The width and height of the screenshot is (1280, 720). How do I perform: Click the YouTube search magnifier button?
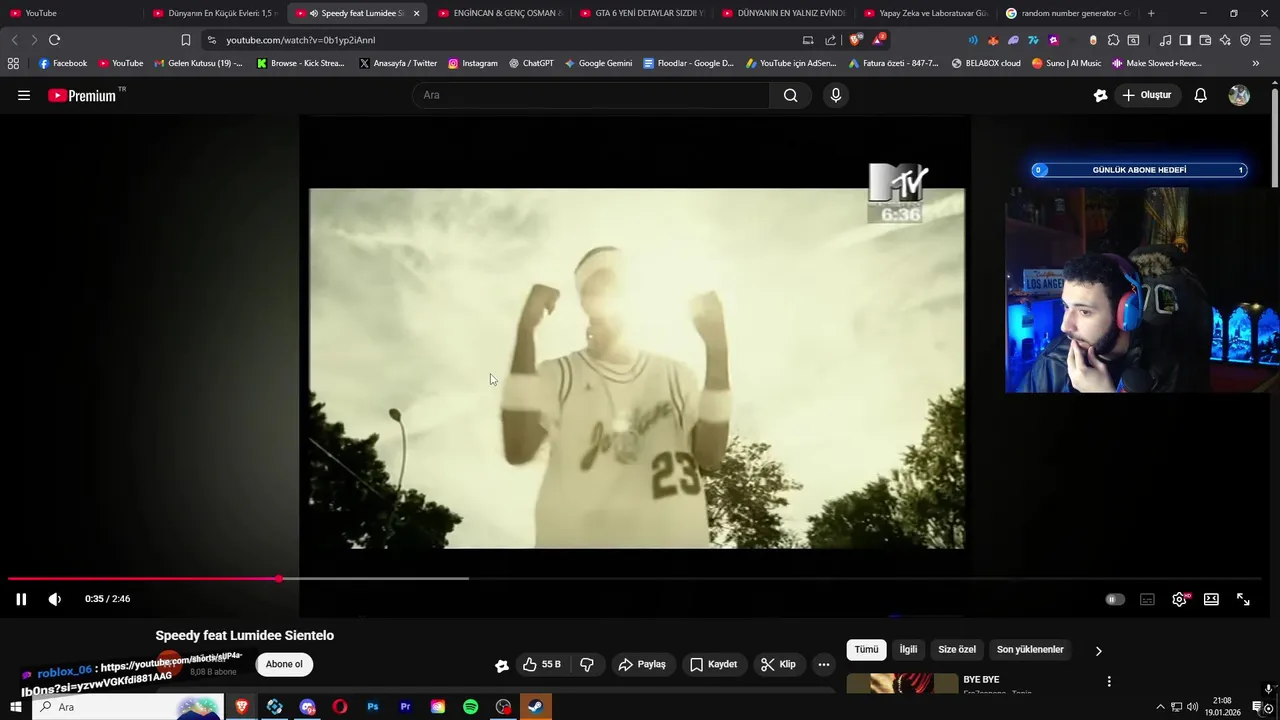point(791,95)
